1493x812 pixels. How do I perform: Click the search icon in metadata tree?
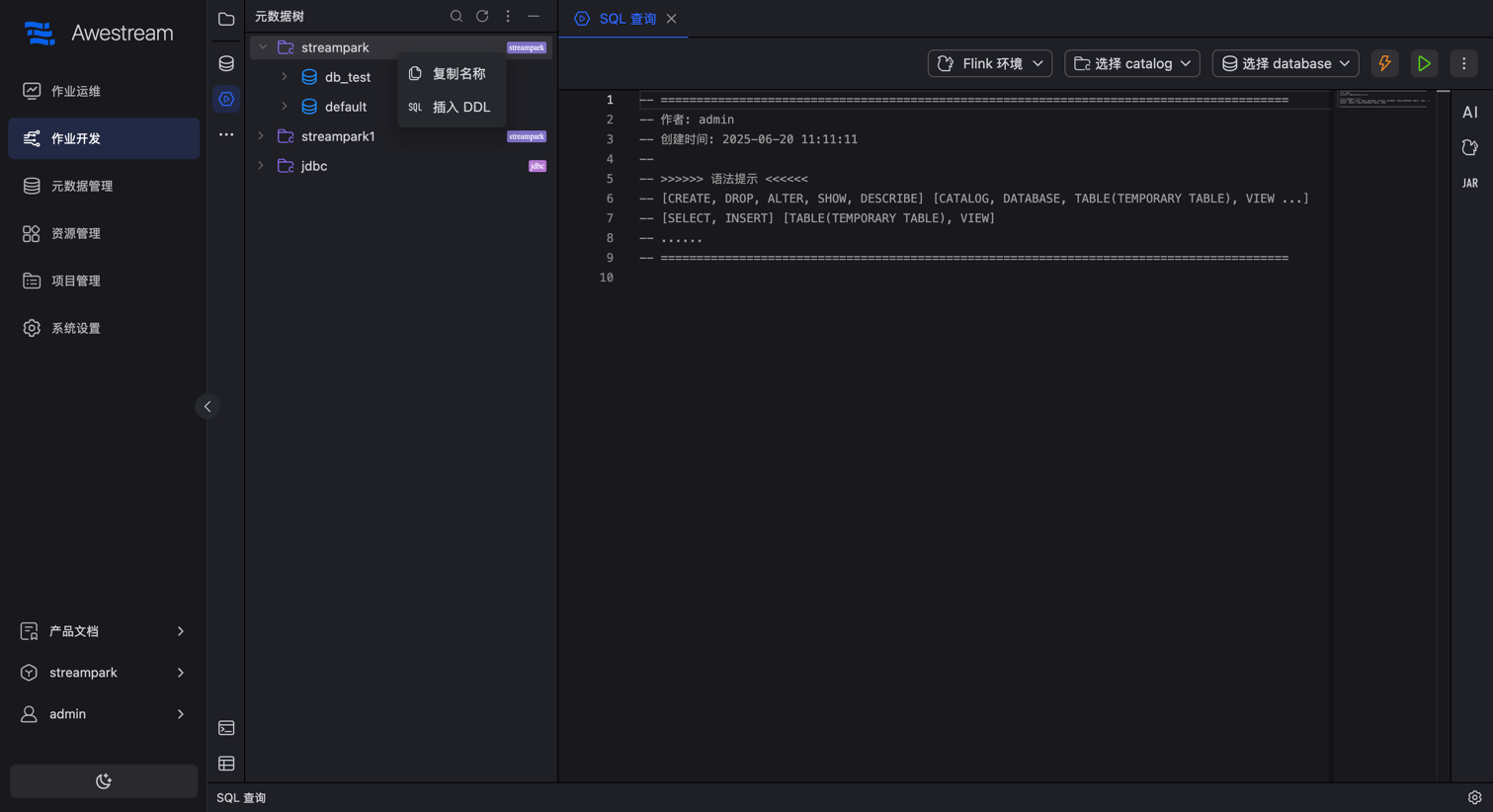pos(456,17)
